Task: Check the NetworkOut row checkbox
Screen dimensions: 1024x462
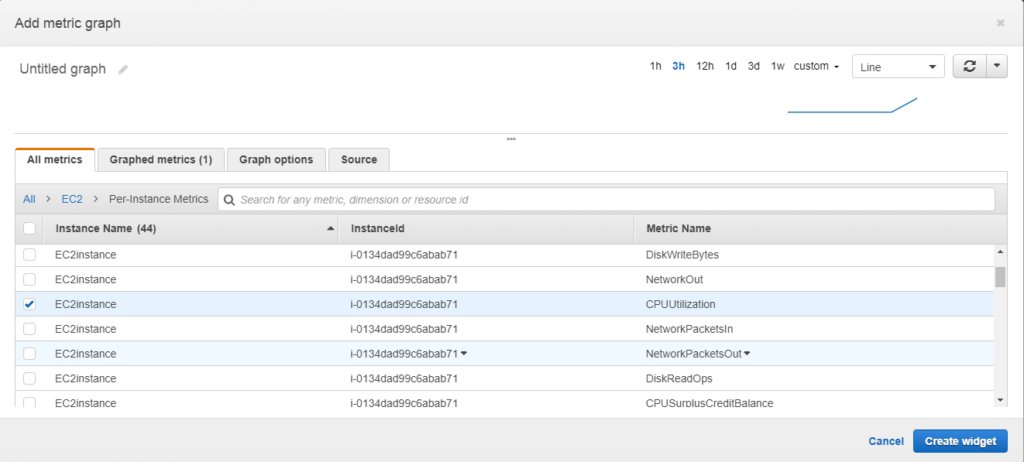Action: click(29, 280)
